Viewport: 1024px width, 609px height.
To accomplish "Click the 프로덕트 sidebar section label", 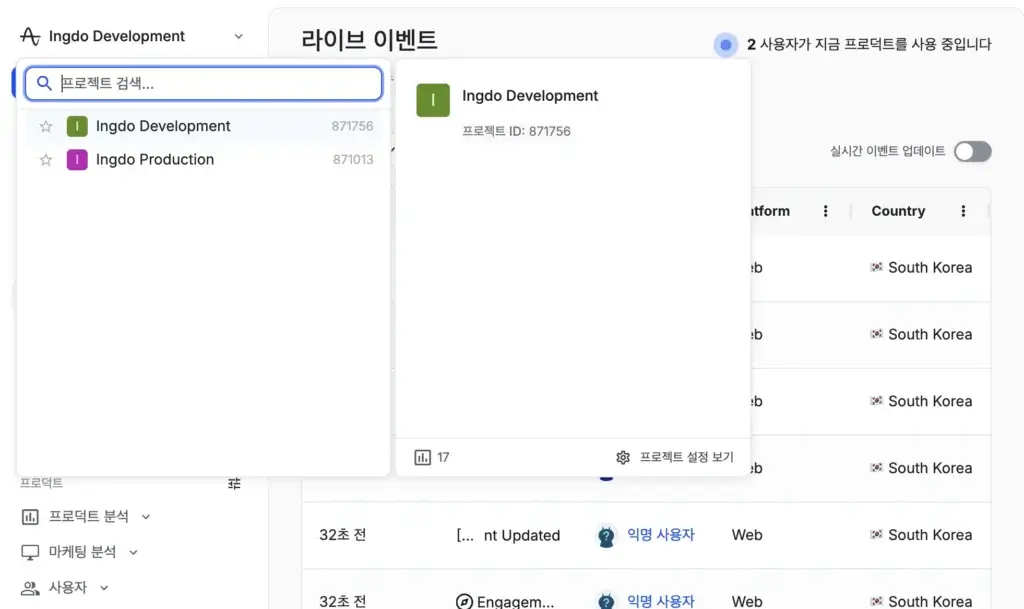I will [41, 483].
